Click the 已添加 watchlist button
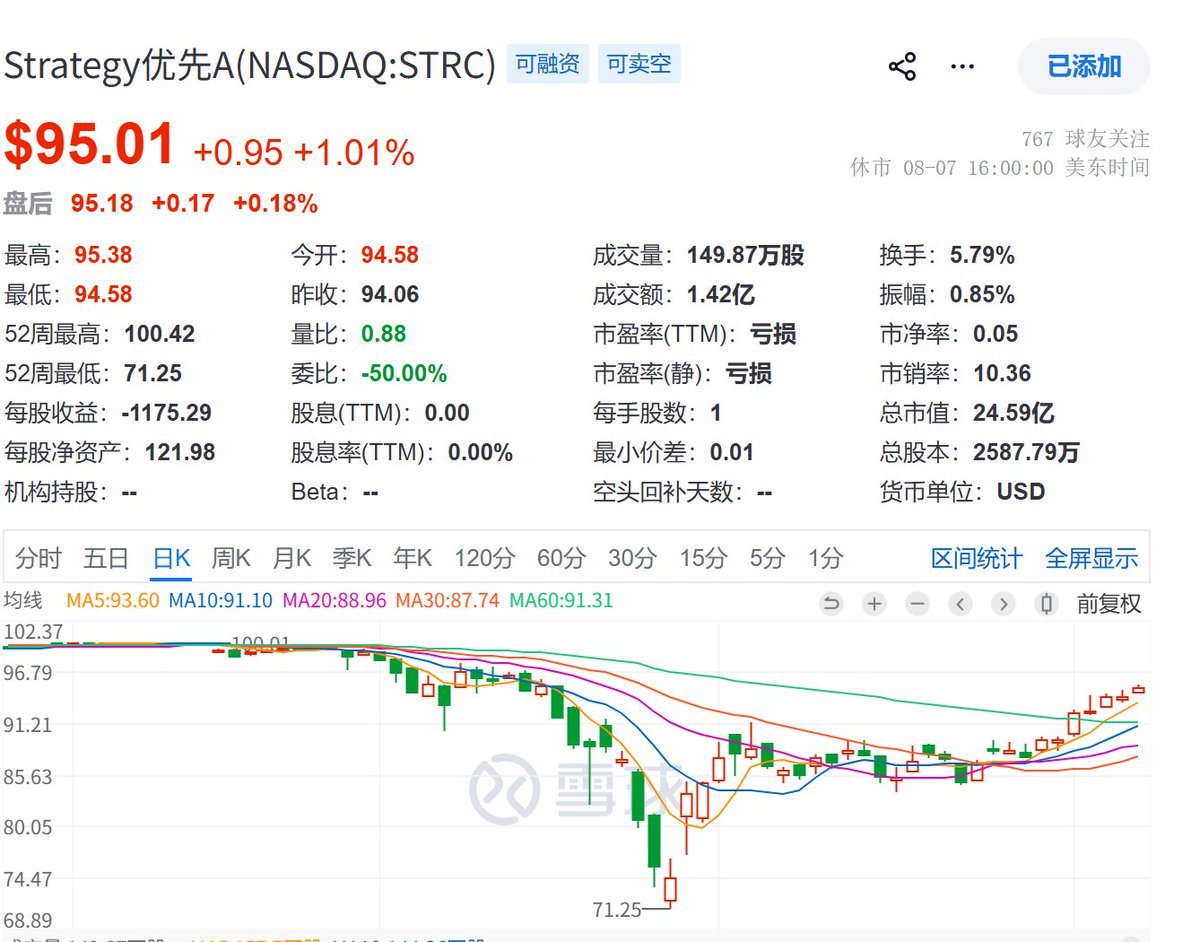The image size is (1200, 942). [x=1084, y=67]
